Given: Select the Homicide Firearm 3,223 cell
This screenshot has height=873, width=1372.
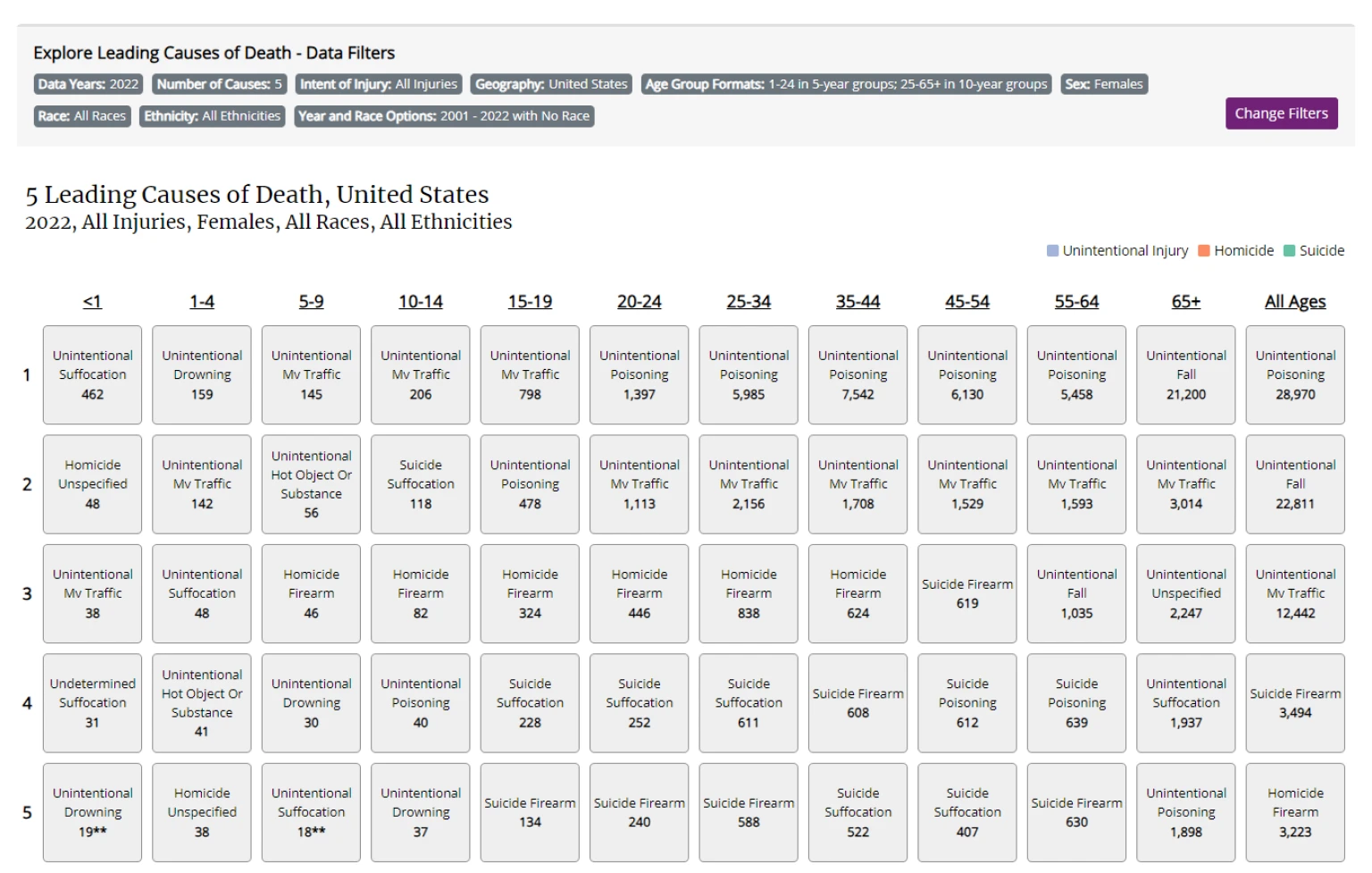Looking at the screenshot, I should 1295,812.
